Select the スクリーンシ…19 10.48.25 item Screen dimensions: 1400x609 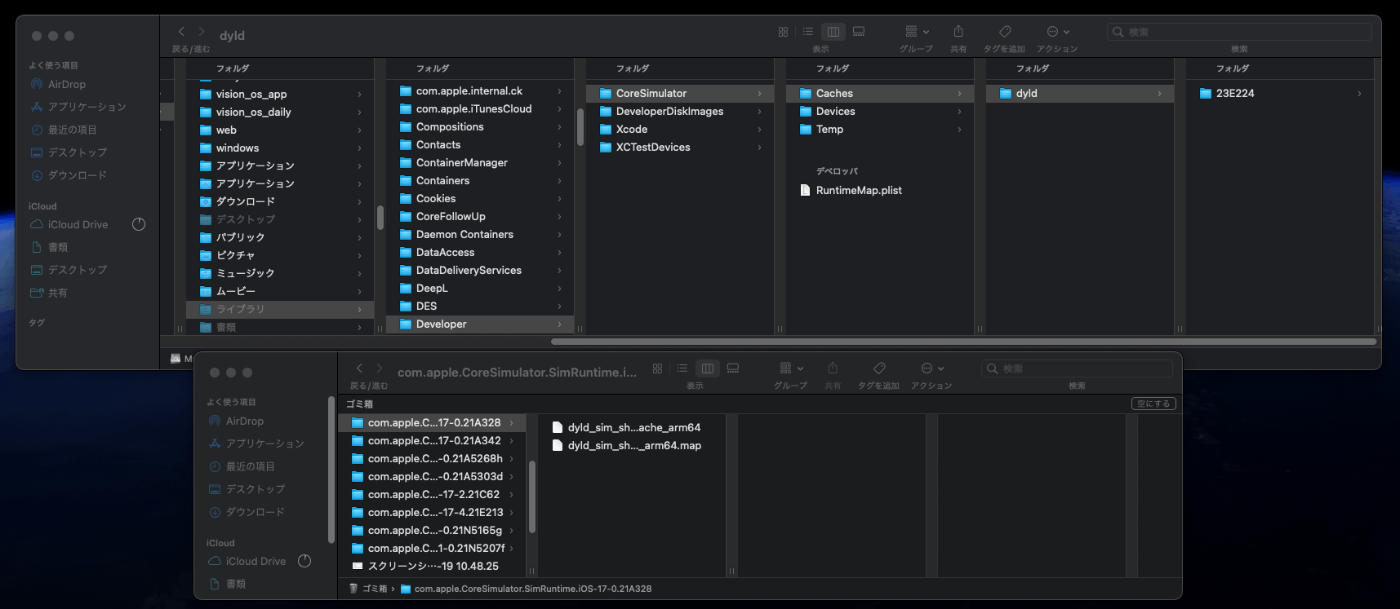(x=433, y=566)
